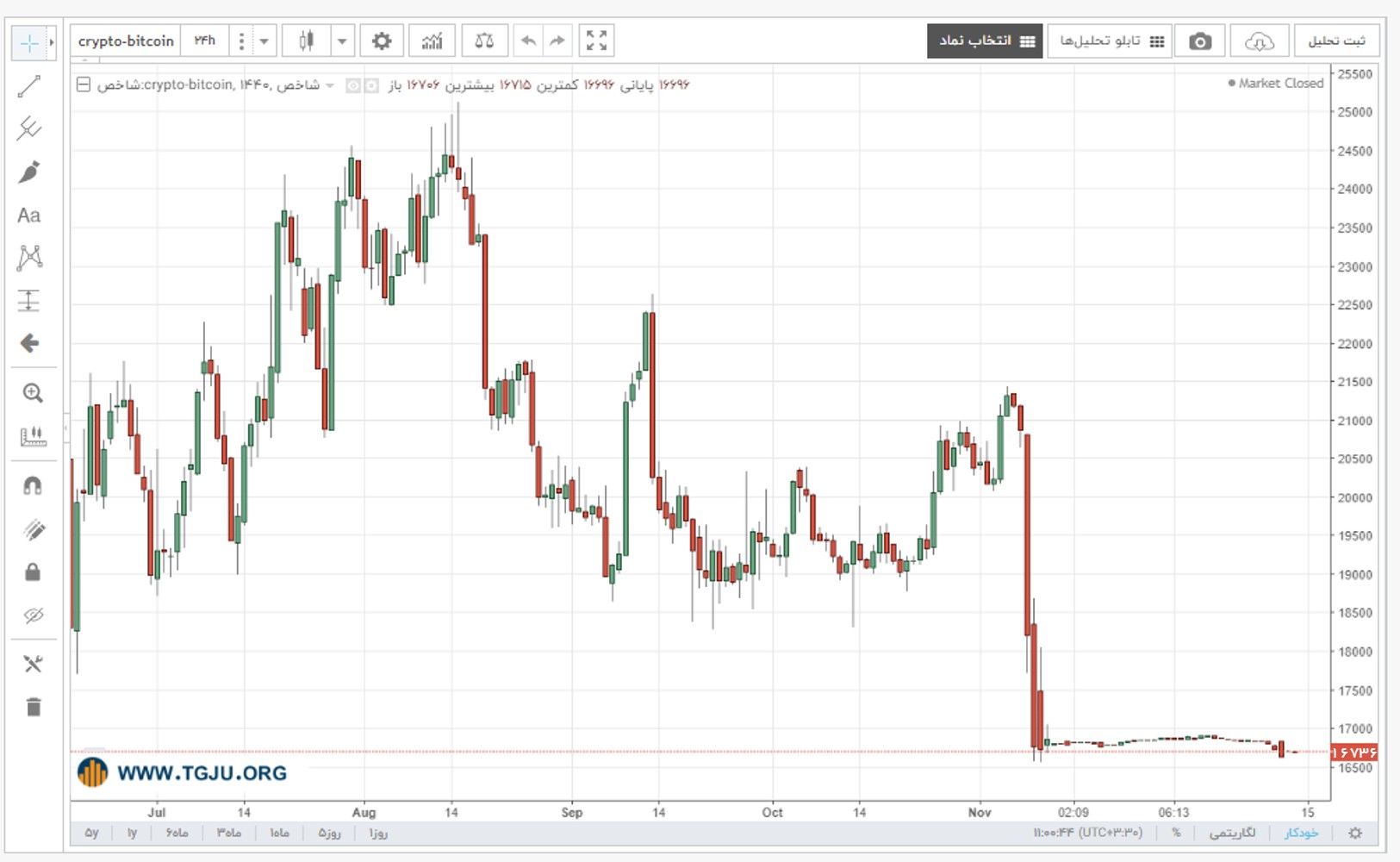Viewport: 1400px width, 862px height.
Task: Open time zone menu UTC+3:30
Action: point(1087,834)
